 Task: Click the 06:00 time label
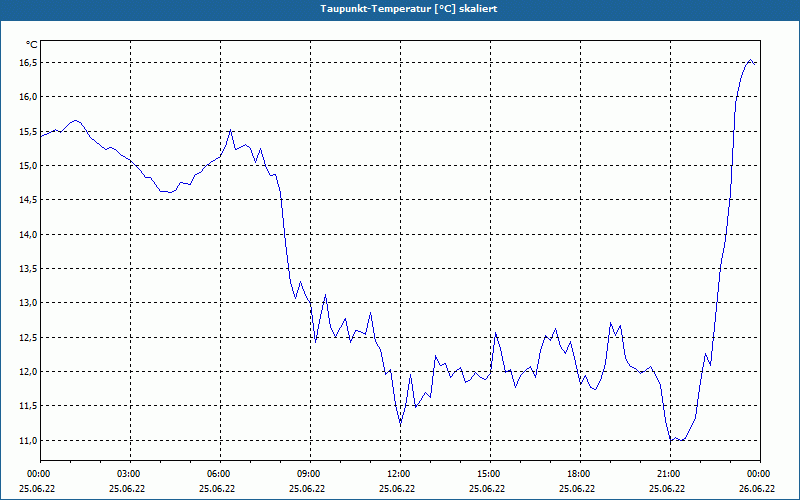point(220,474)
